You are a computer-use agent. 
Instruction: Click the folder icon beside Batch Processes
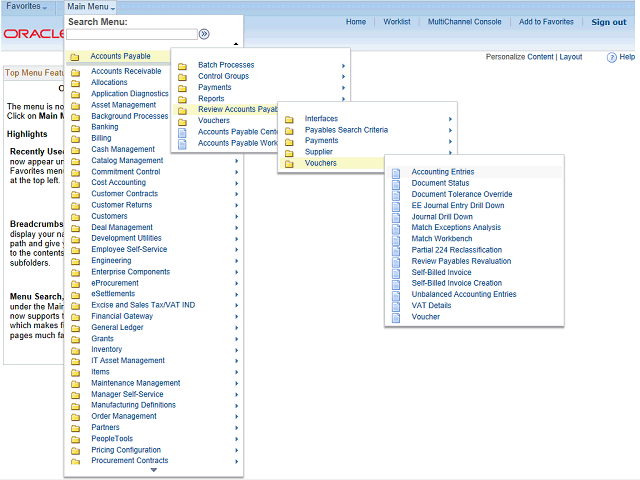point(182,66)
